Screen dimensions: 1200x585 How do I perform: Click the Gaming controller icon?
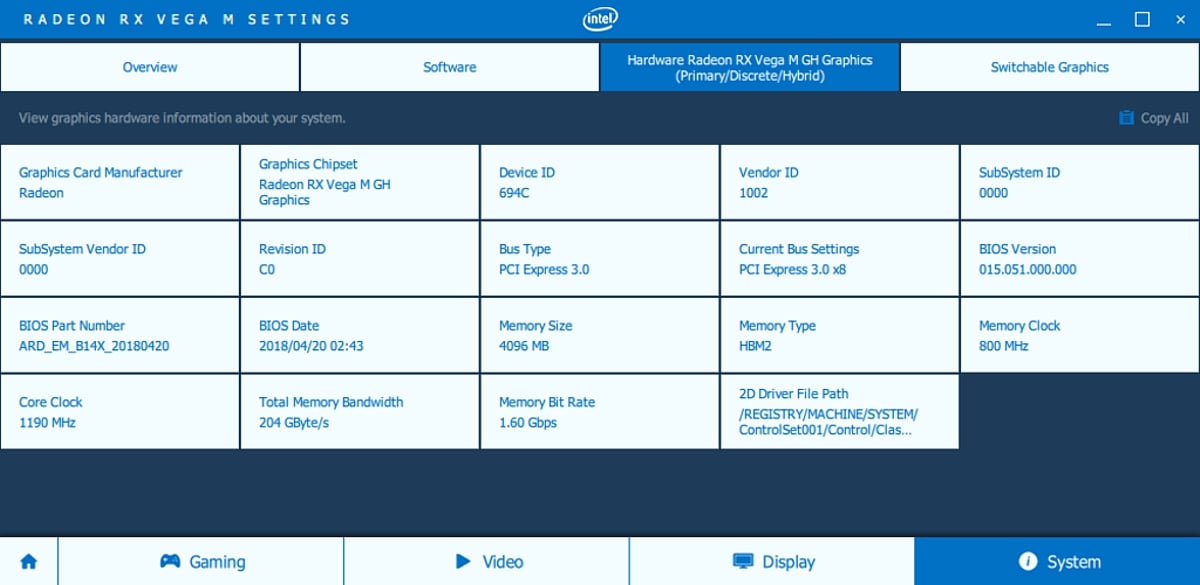(x=170, y=561)
